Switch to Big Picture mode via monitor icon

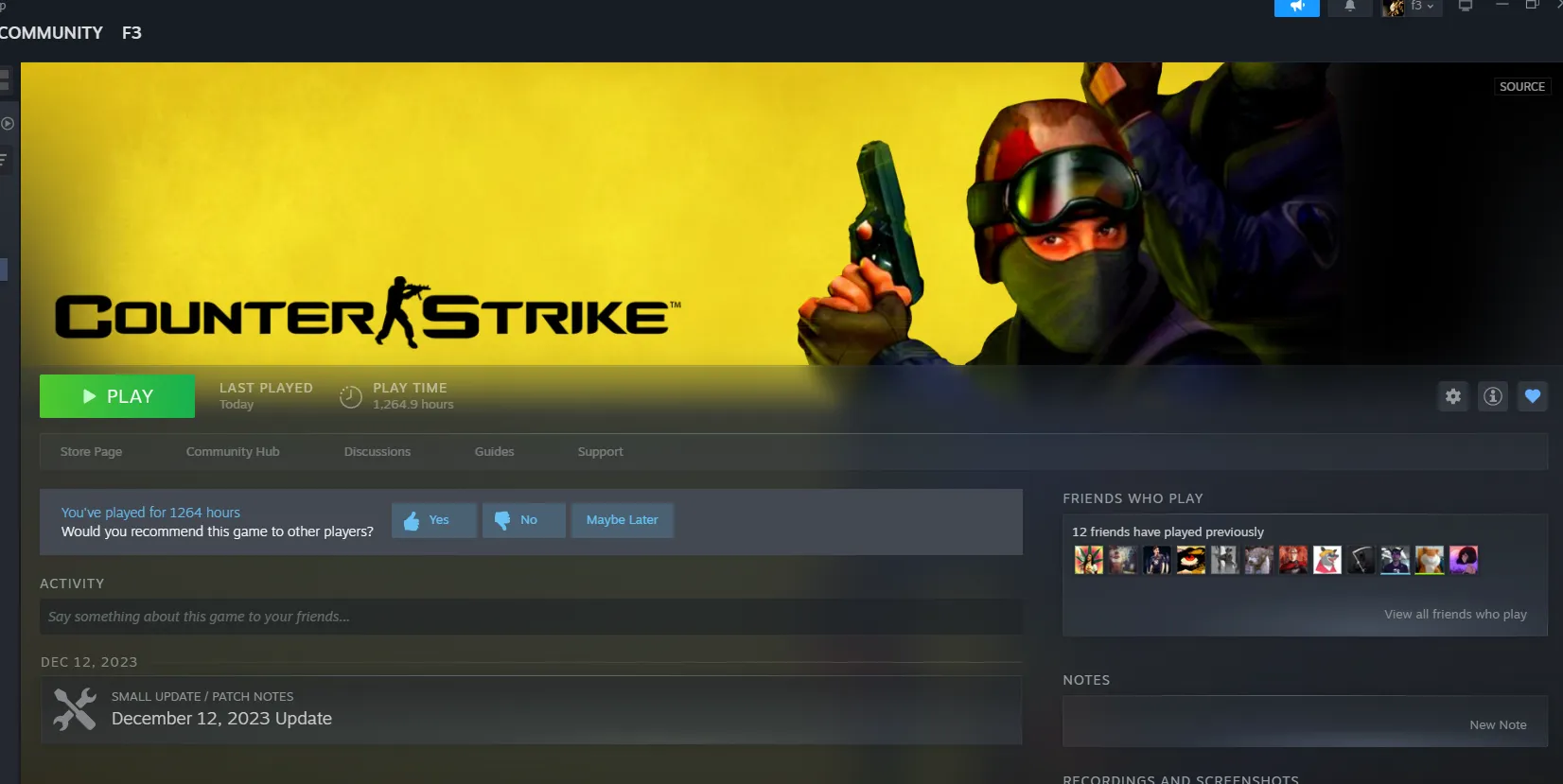tap(1466, 6)
